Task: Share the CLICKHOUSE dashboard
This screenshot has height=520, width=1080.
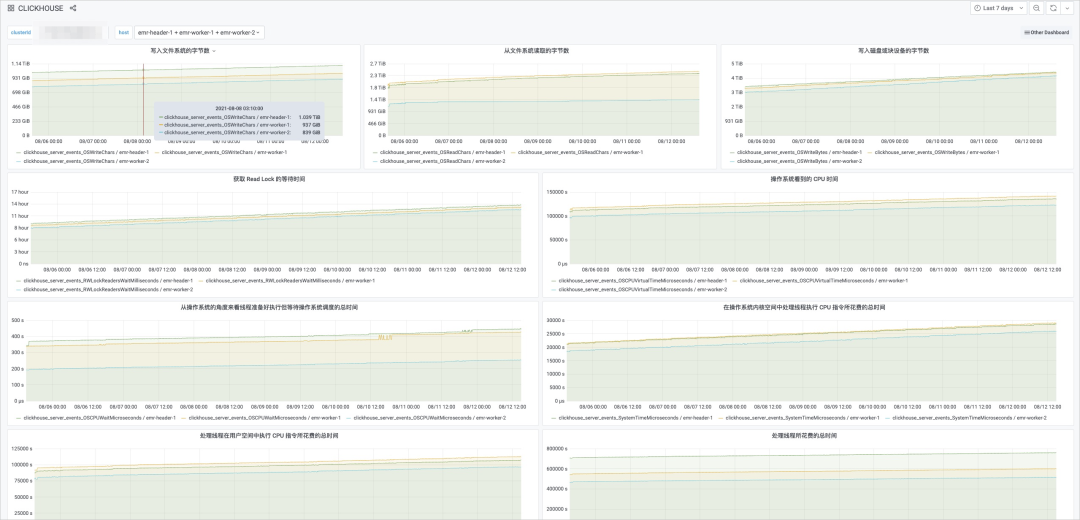Action: point(73,8)
